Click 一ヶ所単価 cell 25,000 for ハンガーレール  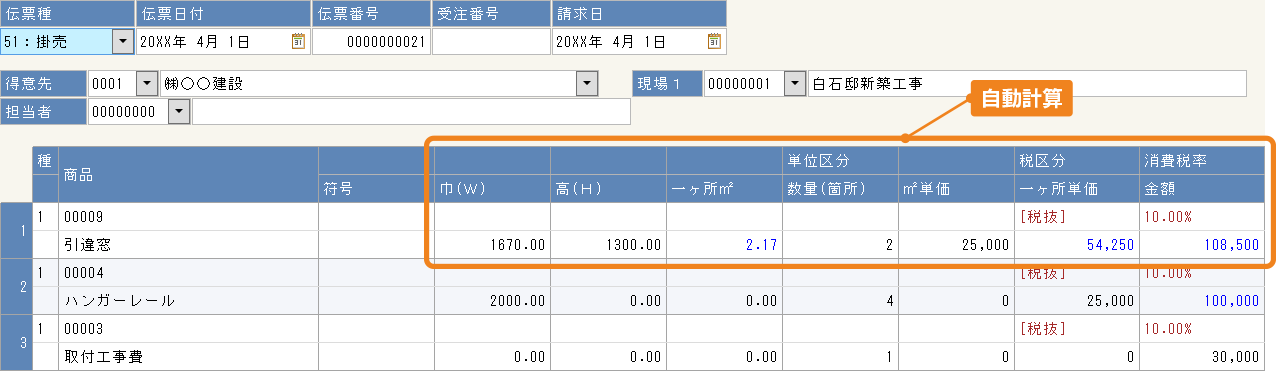coord(1077,300)
